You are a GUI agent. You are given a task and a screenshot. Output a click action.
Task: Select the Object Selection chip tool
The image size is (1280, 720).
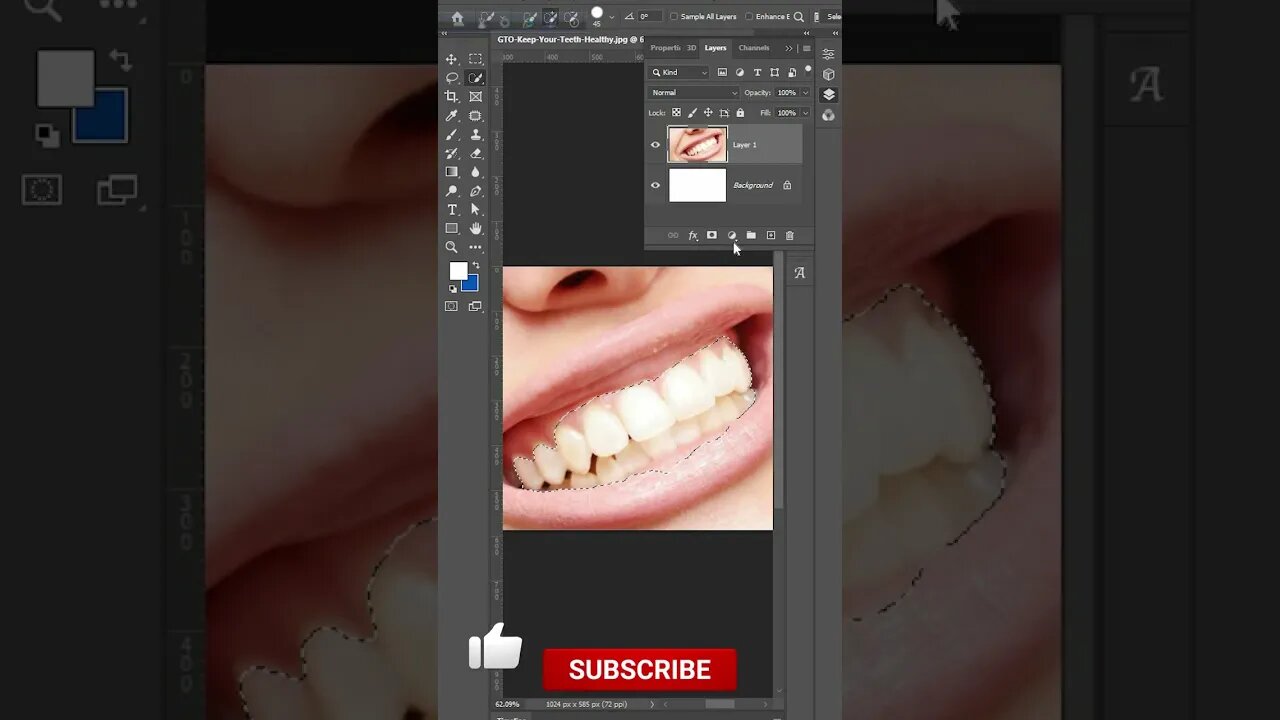pos(476,116)
